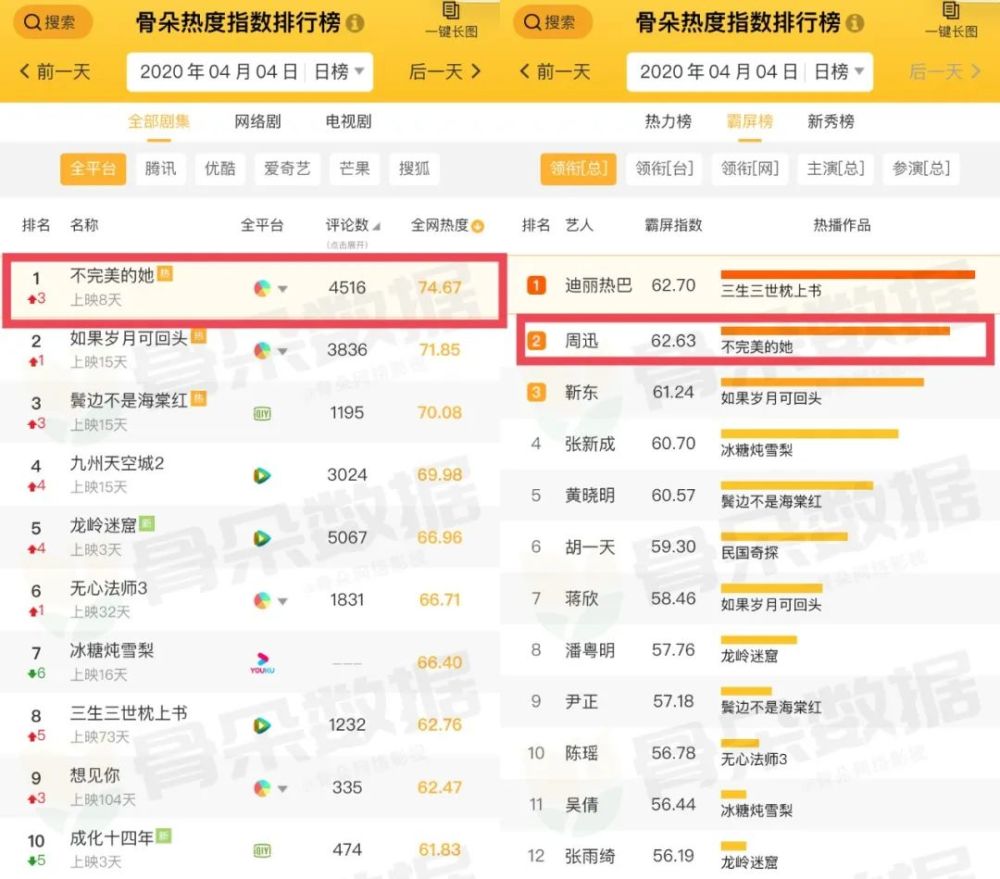This screenshot has height=879, width=1000.
Task: Select the 爱奇艺 platform filter
Action: coord(287,169)
